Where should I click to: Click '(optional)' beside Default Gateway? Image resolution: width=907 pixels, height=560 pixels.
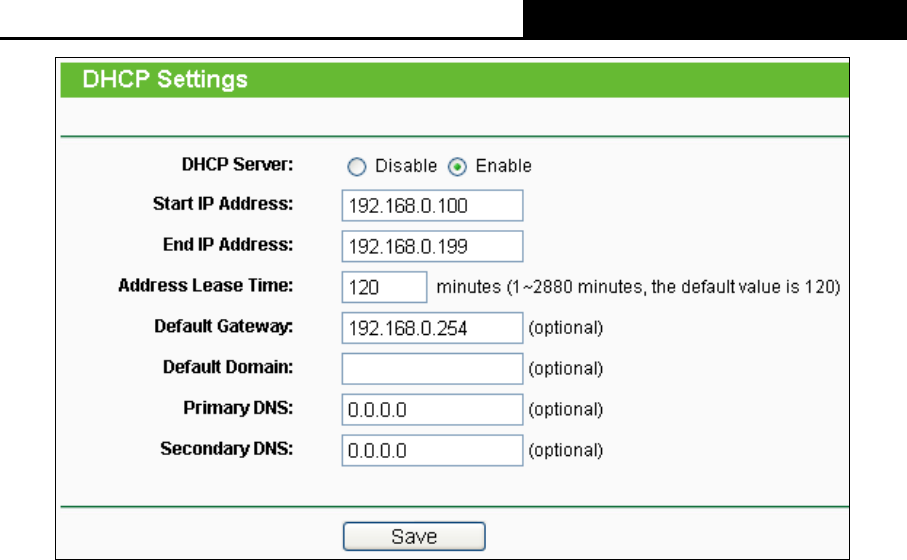[x=566, y=328]
